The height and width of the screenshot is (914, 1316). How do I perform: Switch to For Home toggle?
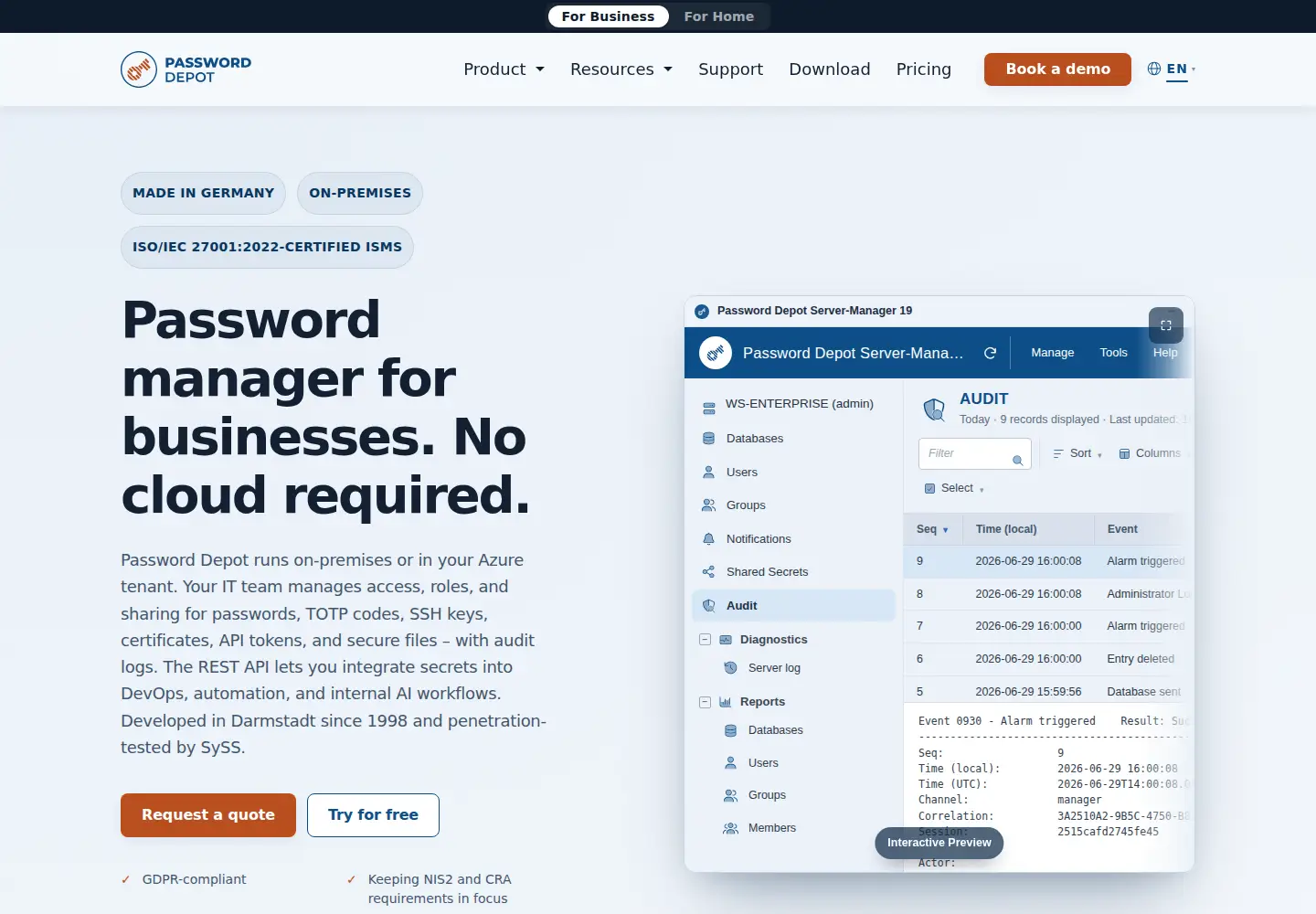pyautogui.click(x=719, y=16)
